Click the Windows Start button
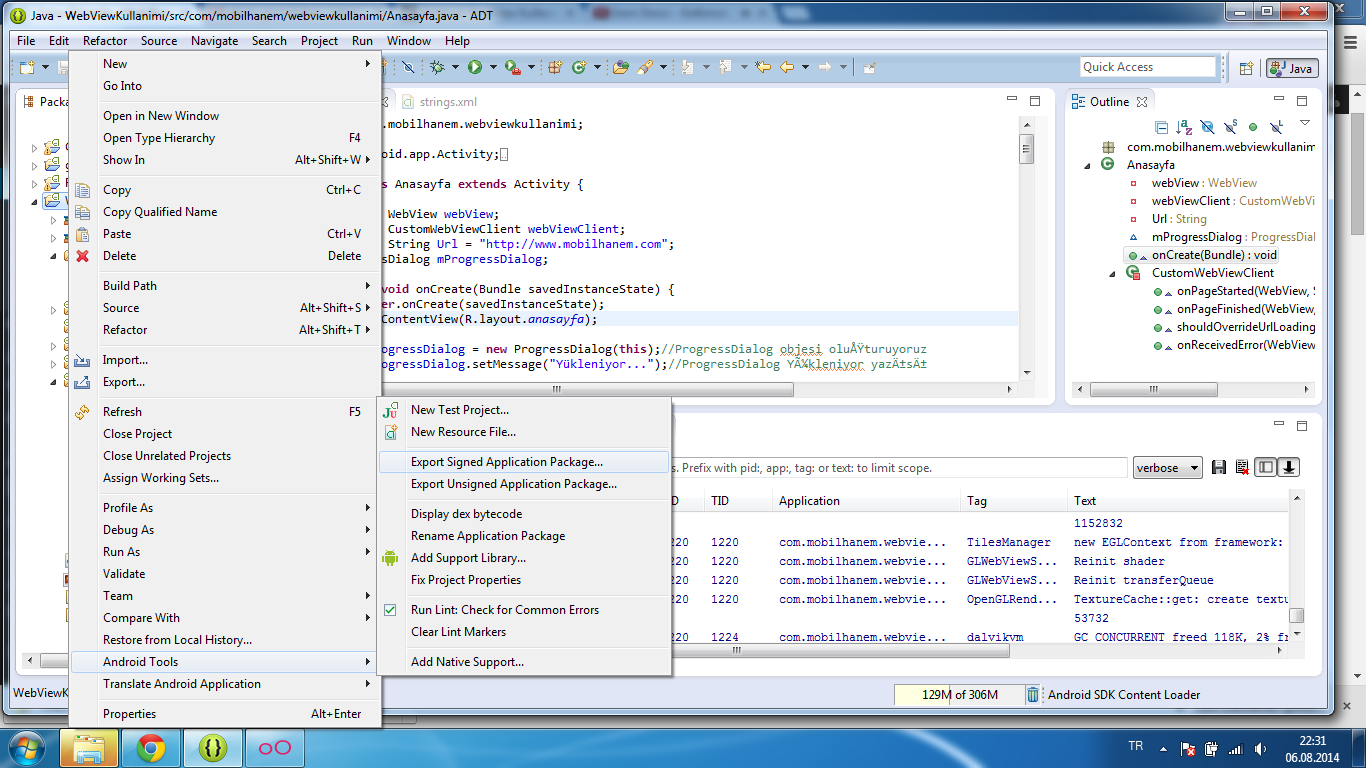The height and width of the screenshot is (768, 1366). tap(27, 748)
